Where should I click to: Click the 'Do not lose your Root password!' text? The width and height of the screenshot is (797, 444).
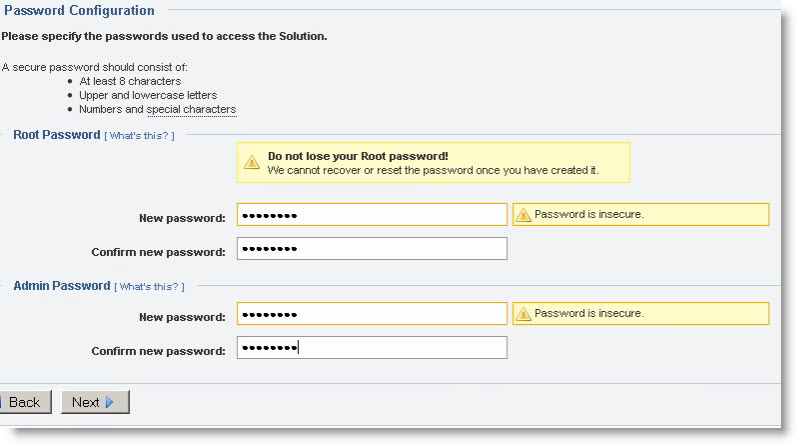(x=357, y=157)
